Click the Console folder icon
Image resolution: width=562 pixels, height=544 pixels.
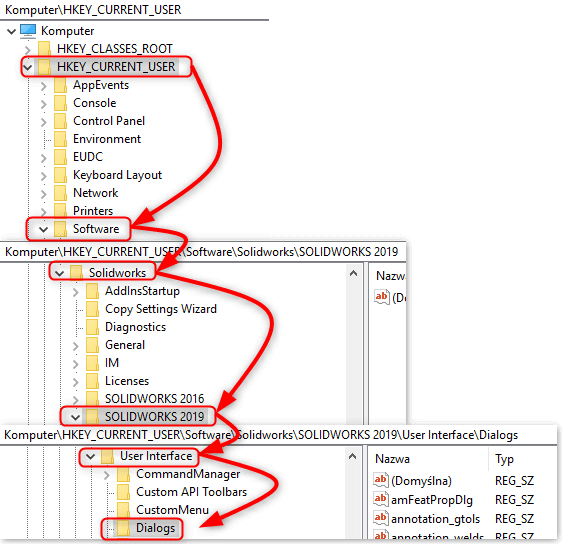coord(60,103)
